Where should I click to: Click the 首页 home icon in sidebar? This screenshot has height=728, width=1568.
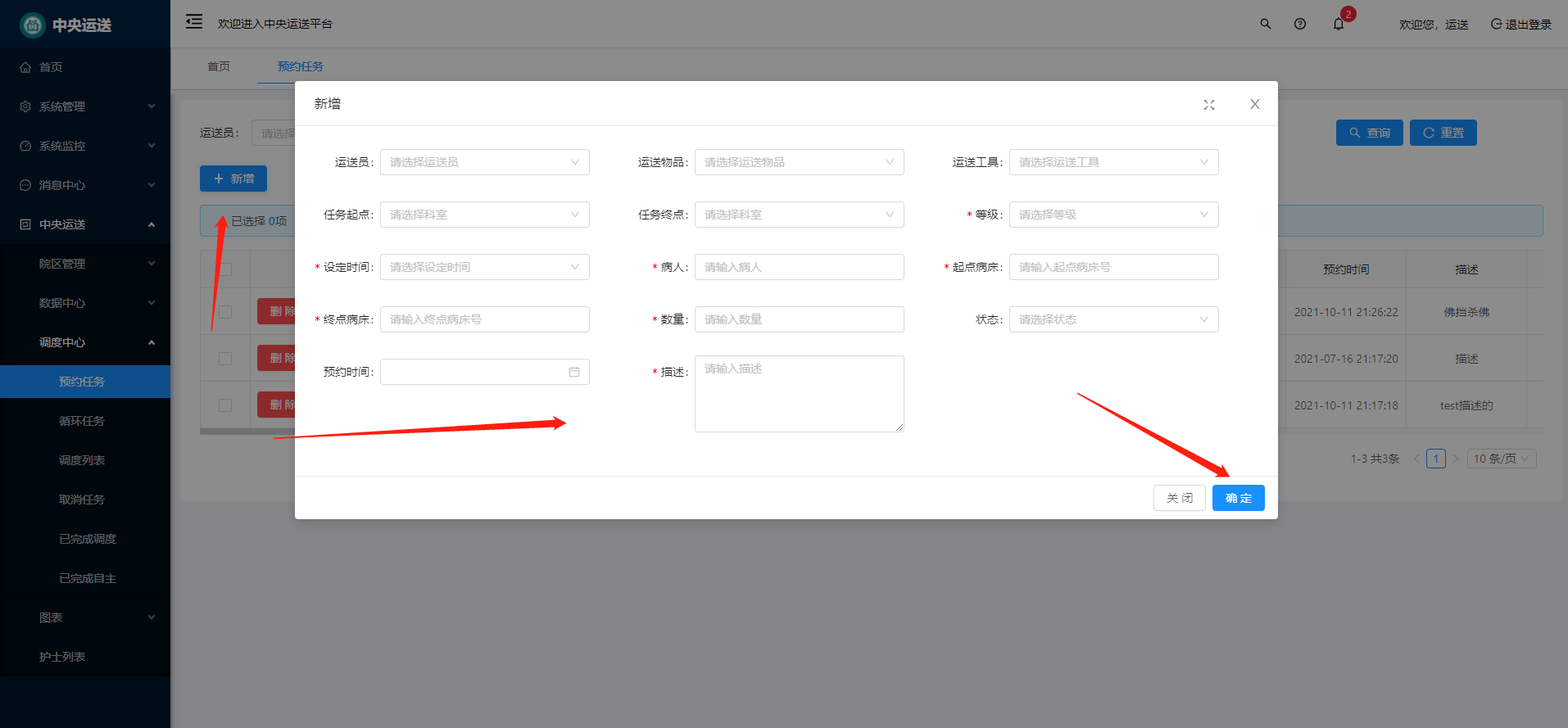[x=25, y=67]
